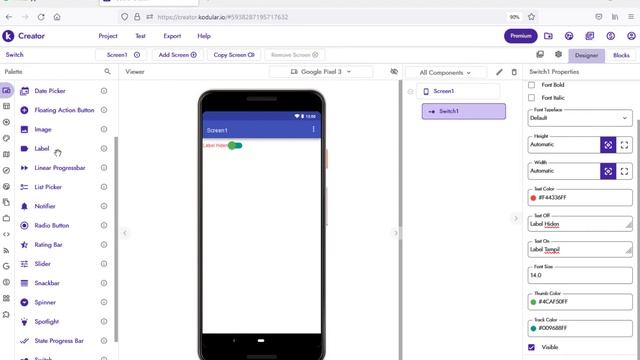Open project settings gear icon
The height and width of the screenshot is (360, 640).
[558, 54]
